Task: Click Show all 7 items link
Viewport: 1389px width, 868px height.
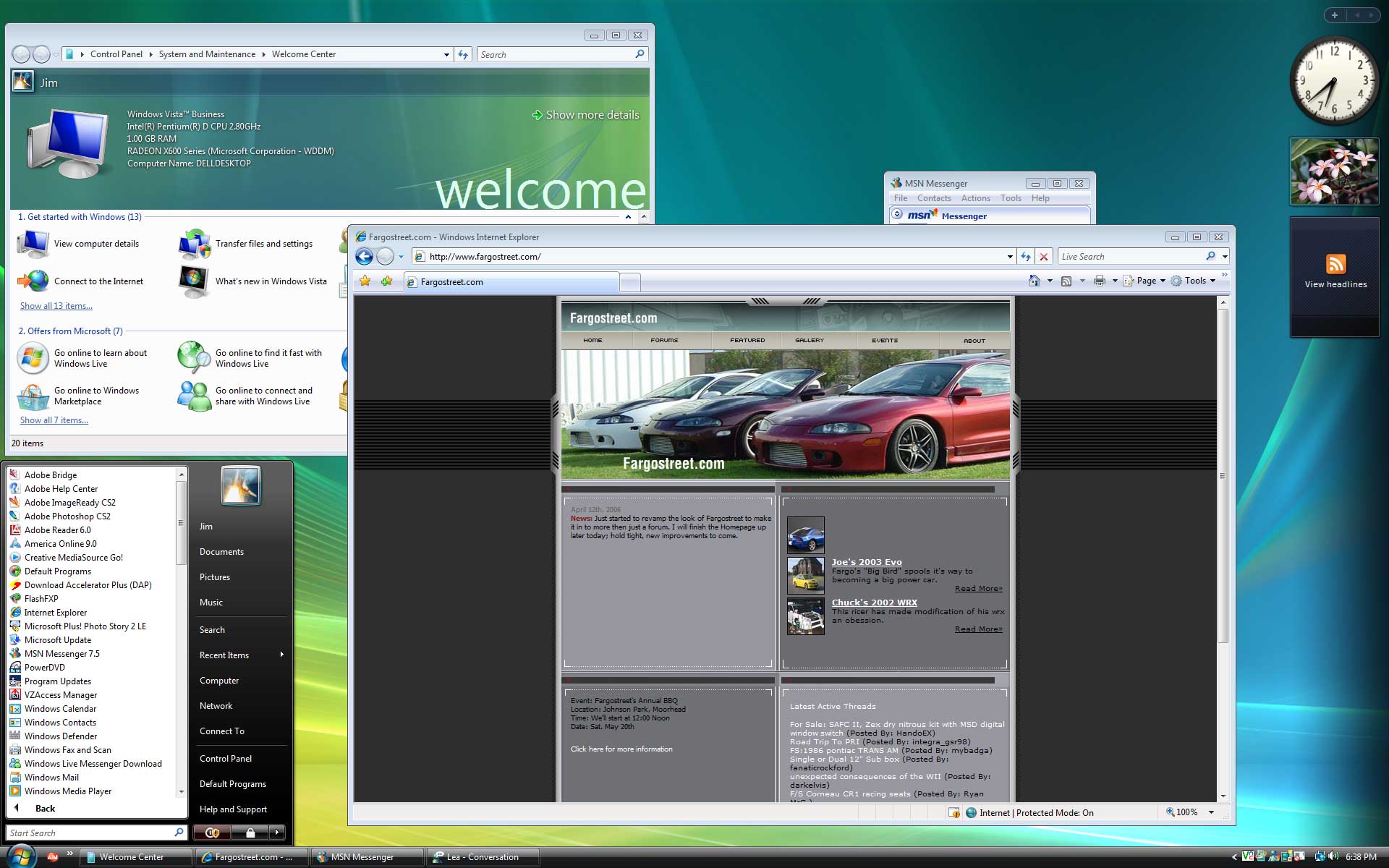Action: pos(54,420)
